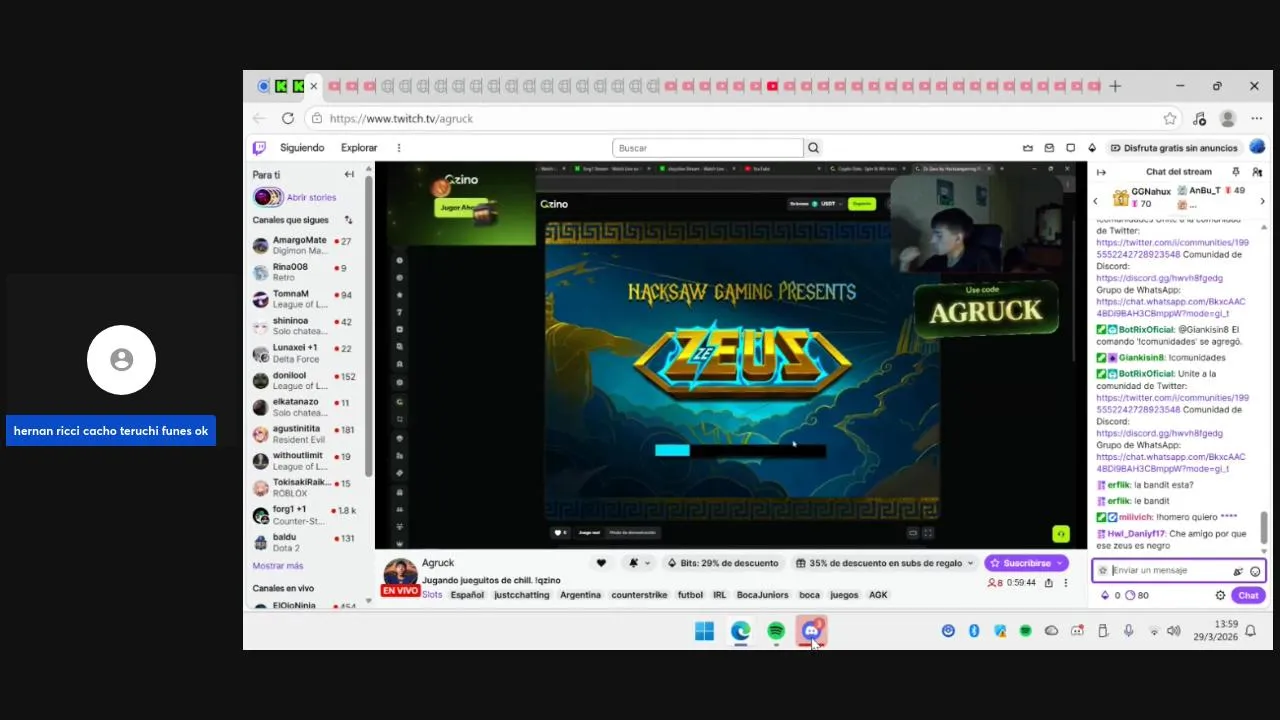
Task: Pin the chat header pin icon
Action: [x=1236, y=172]
